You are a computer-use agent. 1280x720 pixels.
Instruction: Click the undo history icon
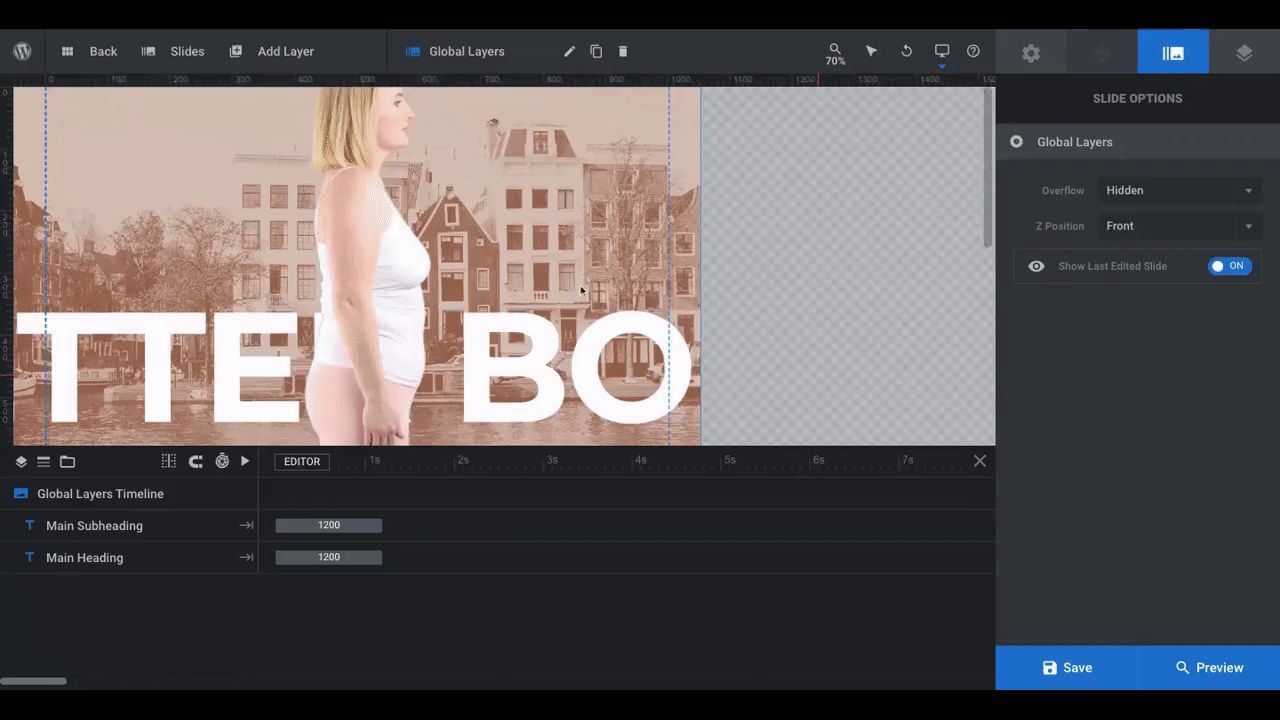point(906,51)
